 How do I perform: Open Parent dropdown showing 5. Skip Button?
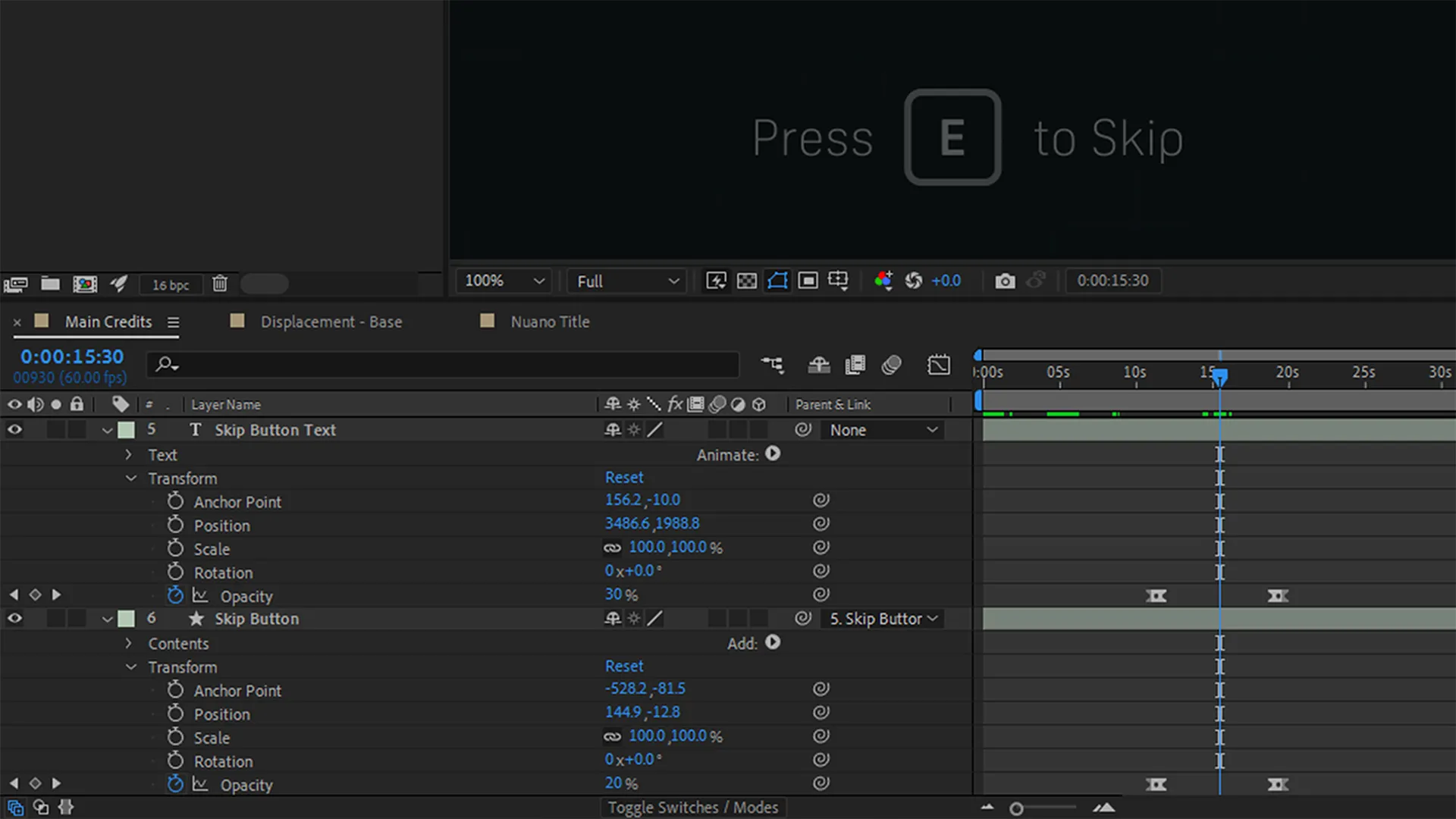883,619
